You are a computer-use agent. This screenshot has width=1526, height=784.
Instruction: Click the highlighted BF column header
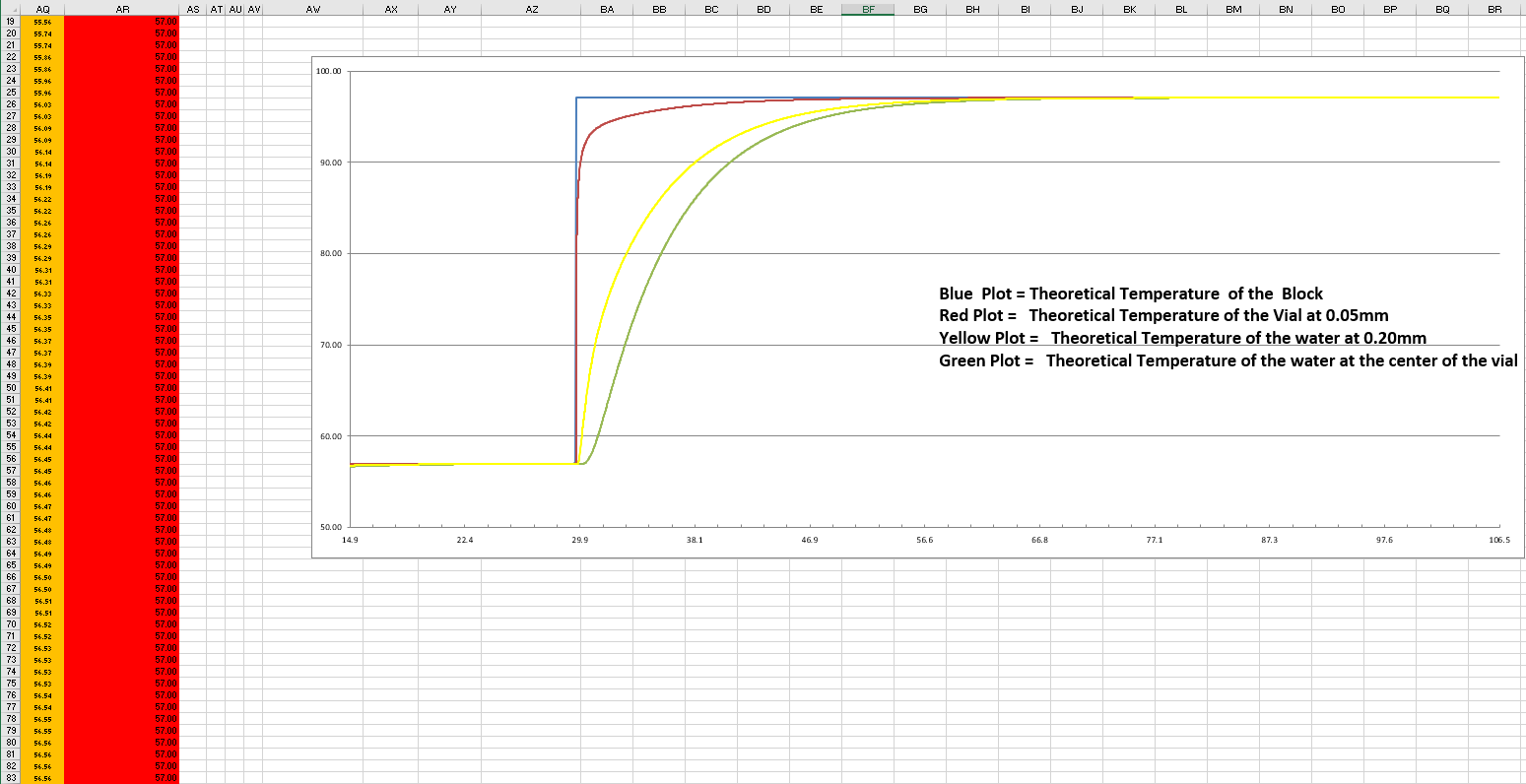(868, 9)
